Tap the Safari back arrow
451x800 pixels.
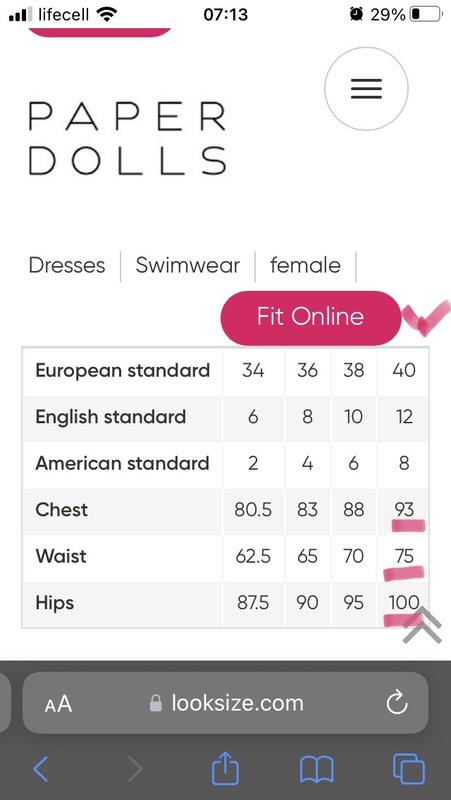pyautogui.click(x=41, y=768)
